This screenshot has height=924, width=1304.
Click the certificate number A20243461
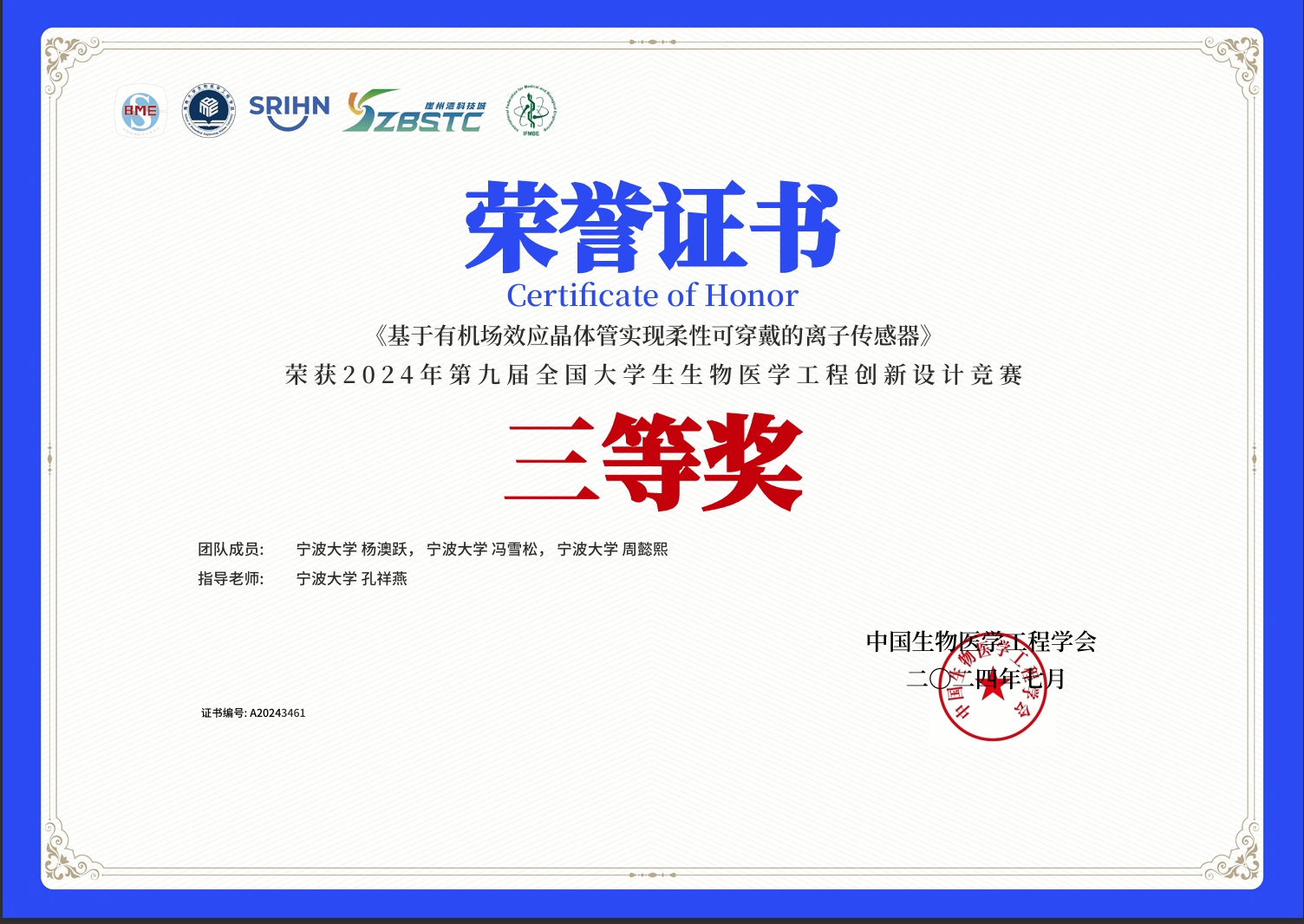point(277,713)
